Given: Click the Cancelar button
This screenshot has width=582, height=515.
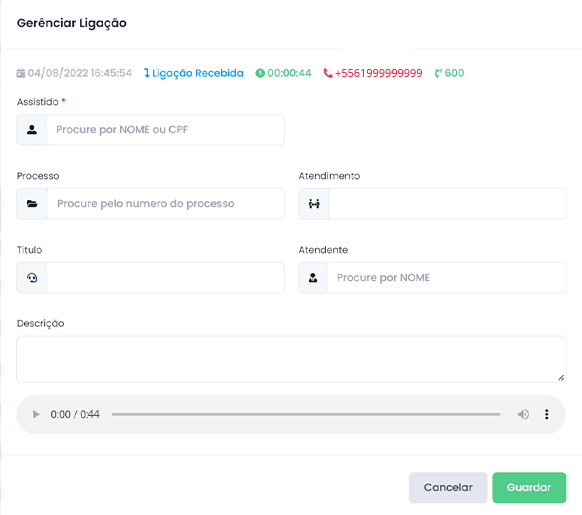Looking at the screenshot, I should pos(448,488).
